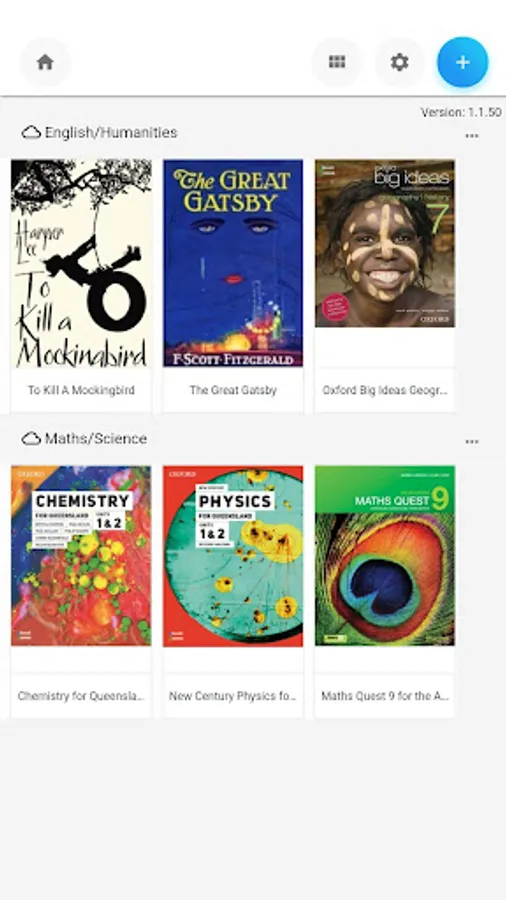Select the English/Humanities shelf heading

(x=111, y=133)
